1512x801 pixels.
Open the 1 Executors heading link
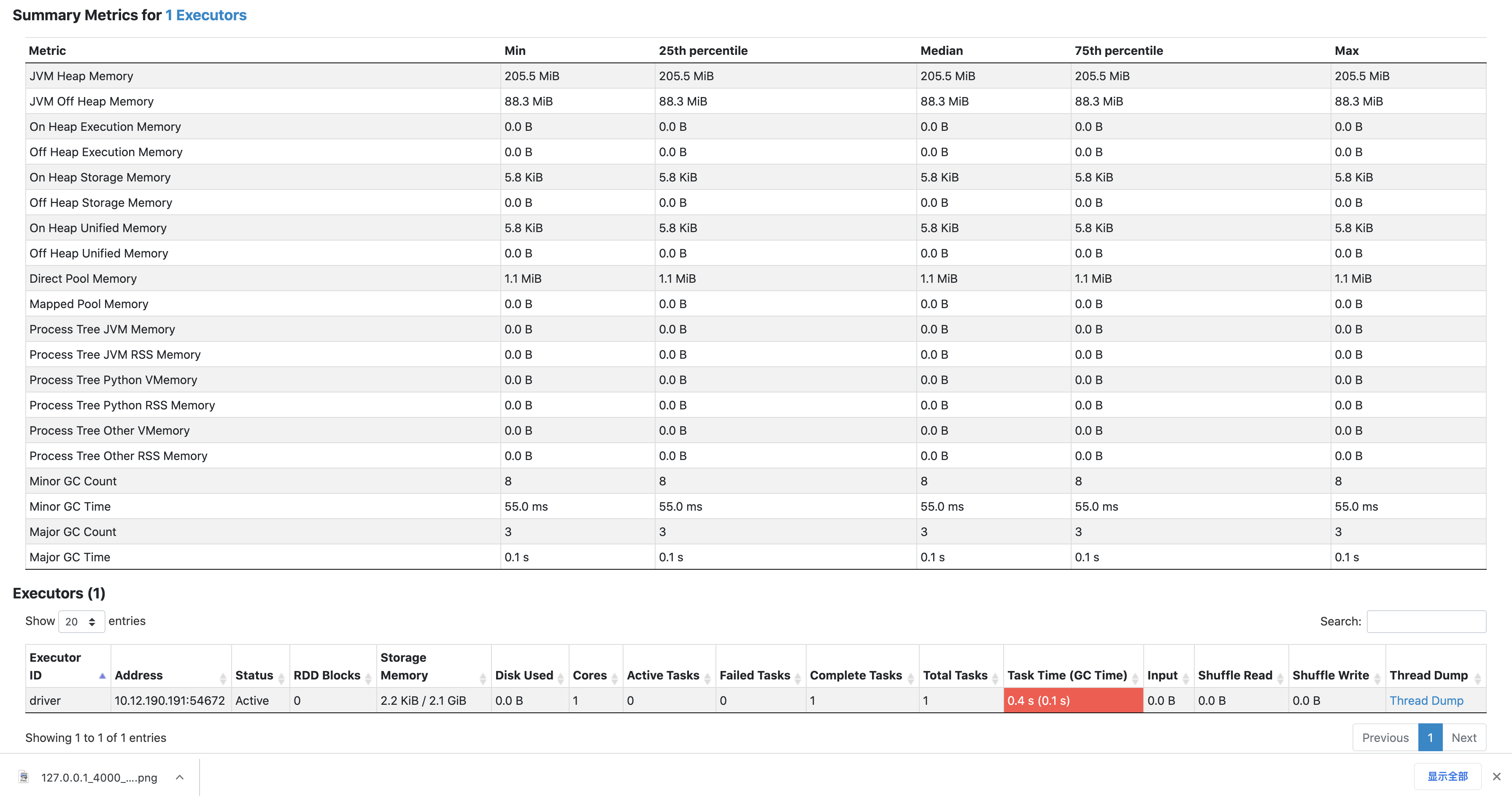(205, 15)
